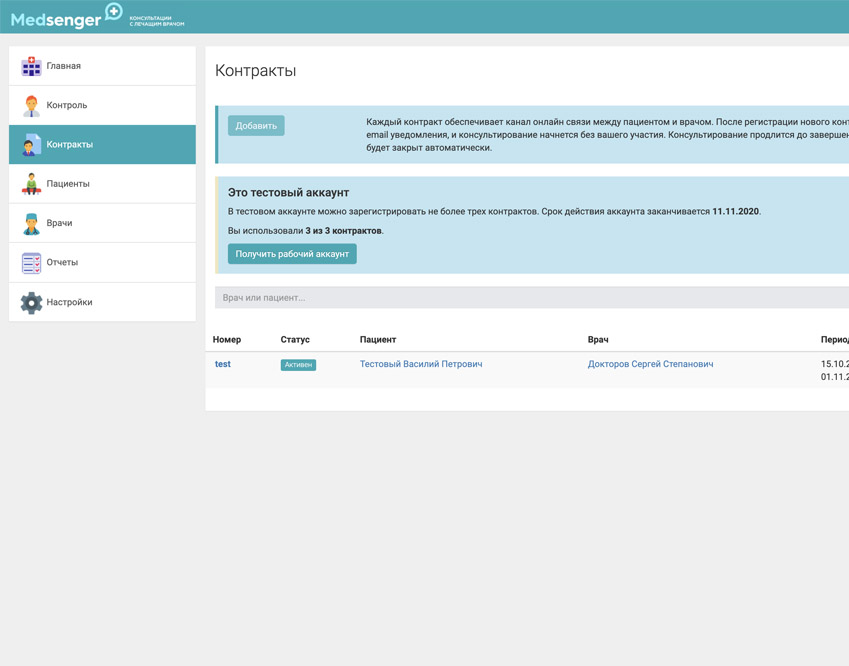This screenshot has height=666, width=849.
Task: Click the Номер column header
Action: [228, 339]
